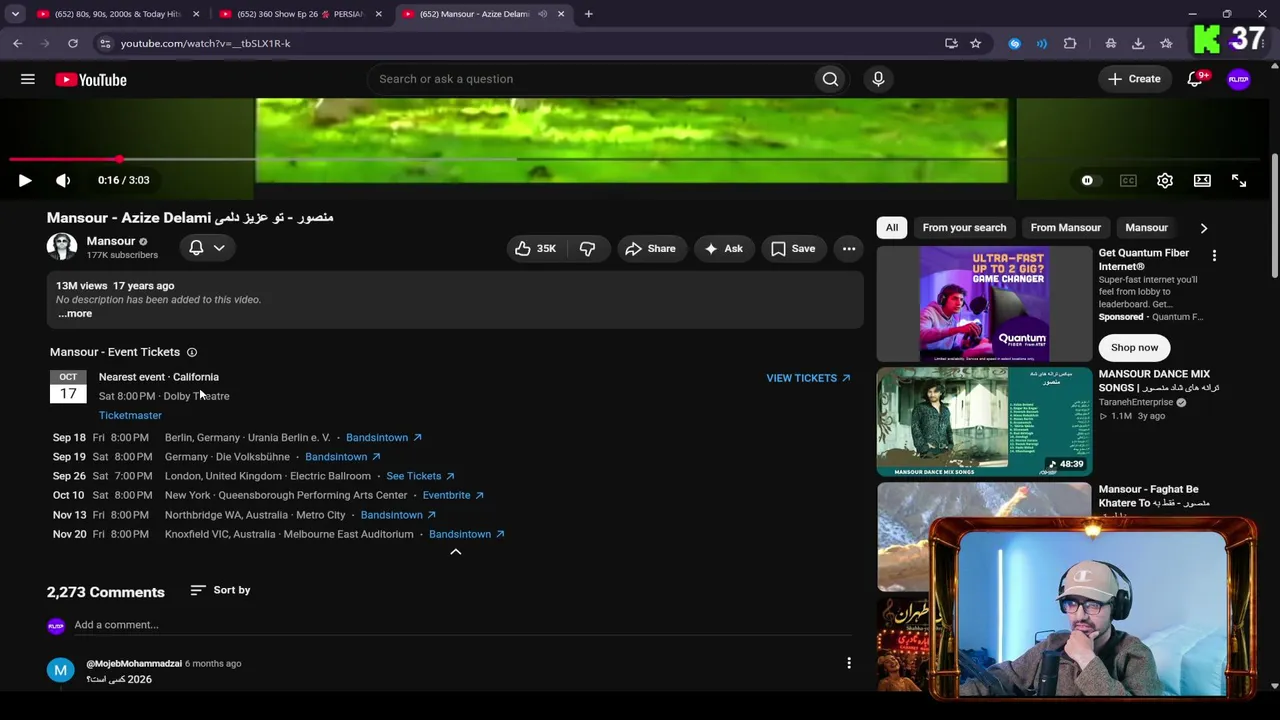Click the Add a comment field

click(x=463, y=626)
